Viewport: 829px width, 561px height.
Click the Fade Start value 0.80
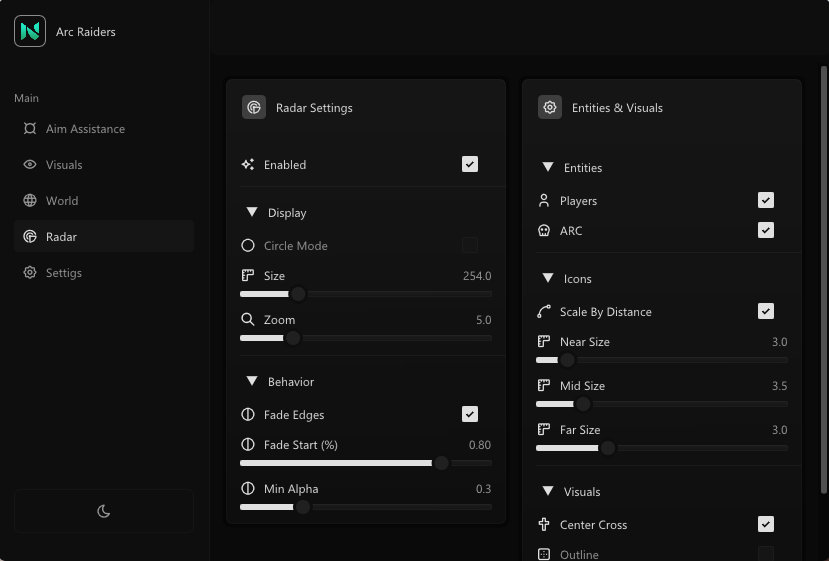pyautogui.click(x=480, y=445)
